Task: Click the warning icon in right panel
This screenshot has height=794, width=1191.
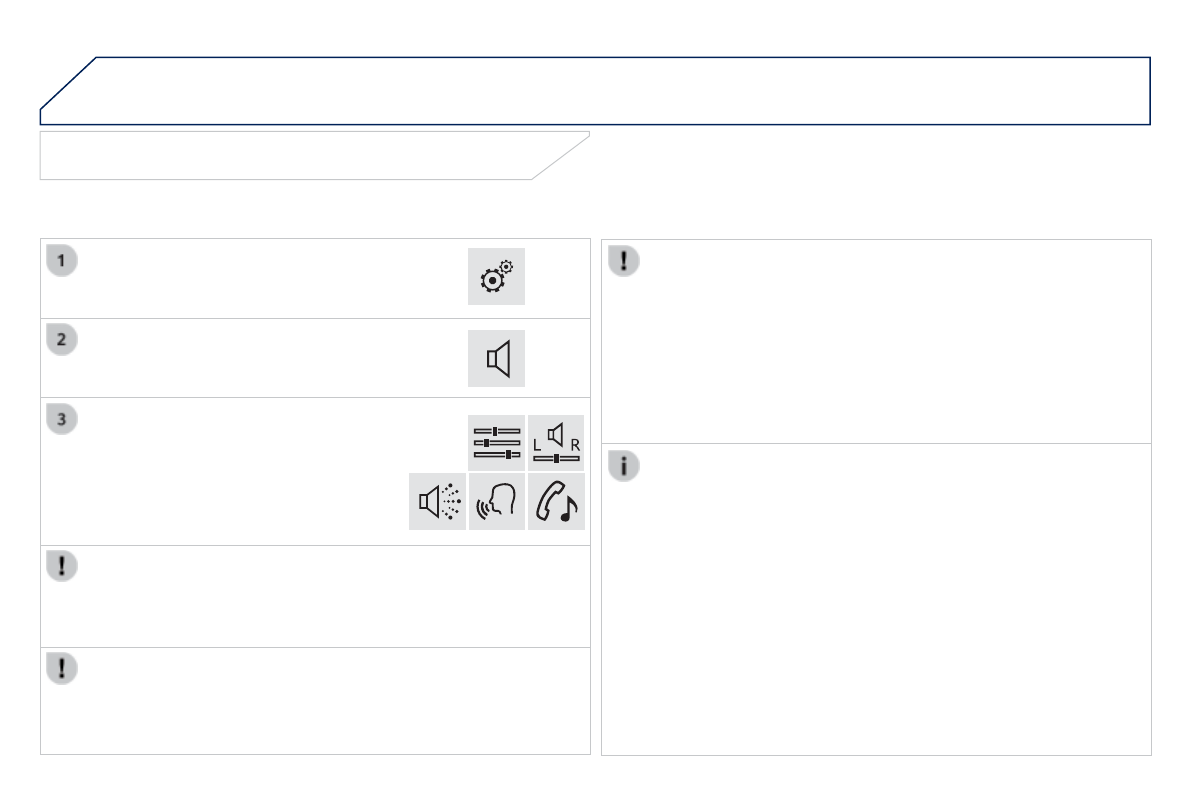Action: 624,262
